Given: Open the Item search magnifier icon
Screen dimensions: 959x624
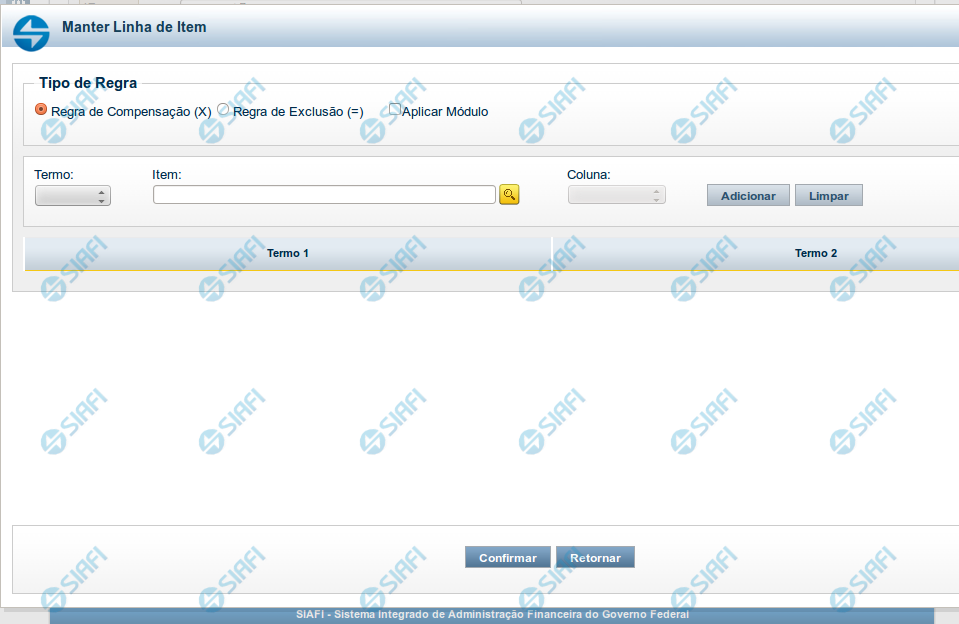Looking at the screenshot, I should 509,195.
